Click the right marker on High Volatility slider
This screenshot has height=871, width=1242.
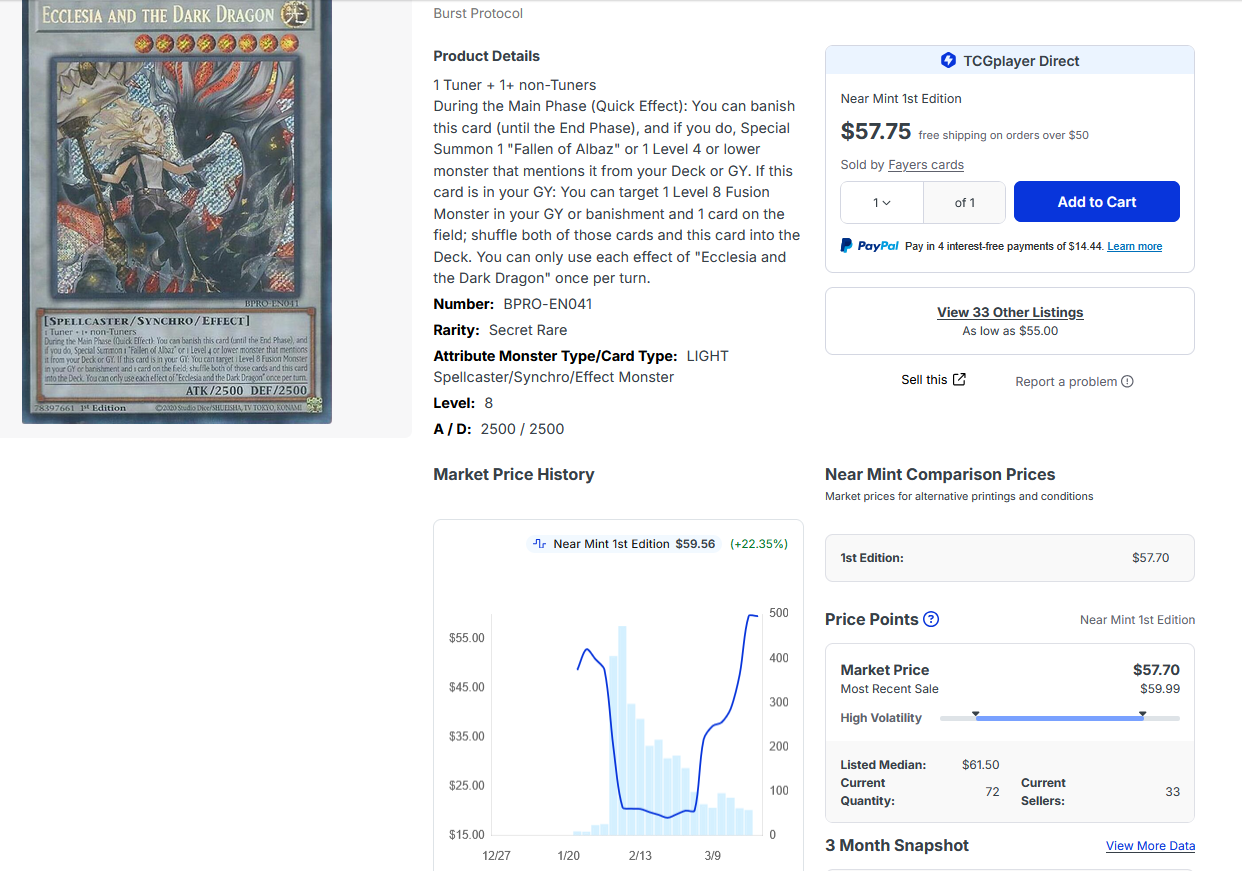tap(1143, 714)
